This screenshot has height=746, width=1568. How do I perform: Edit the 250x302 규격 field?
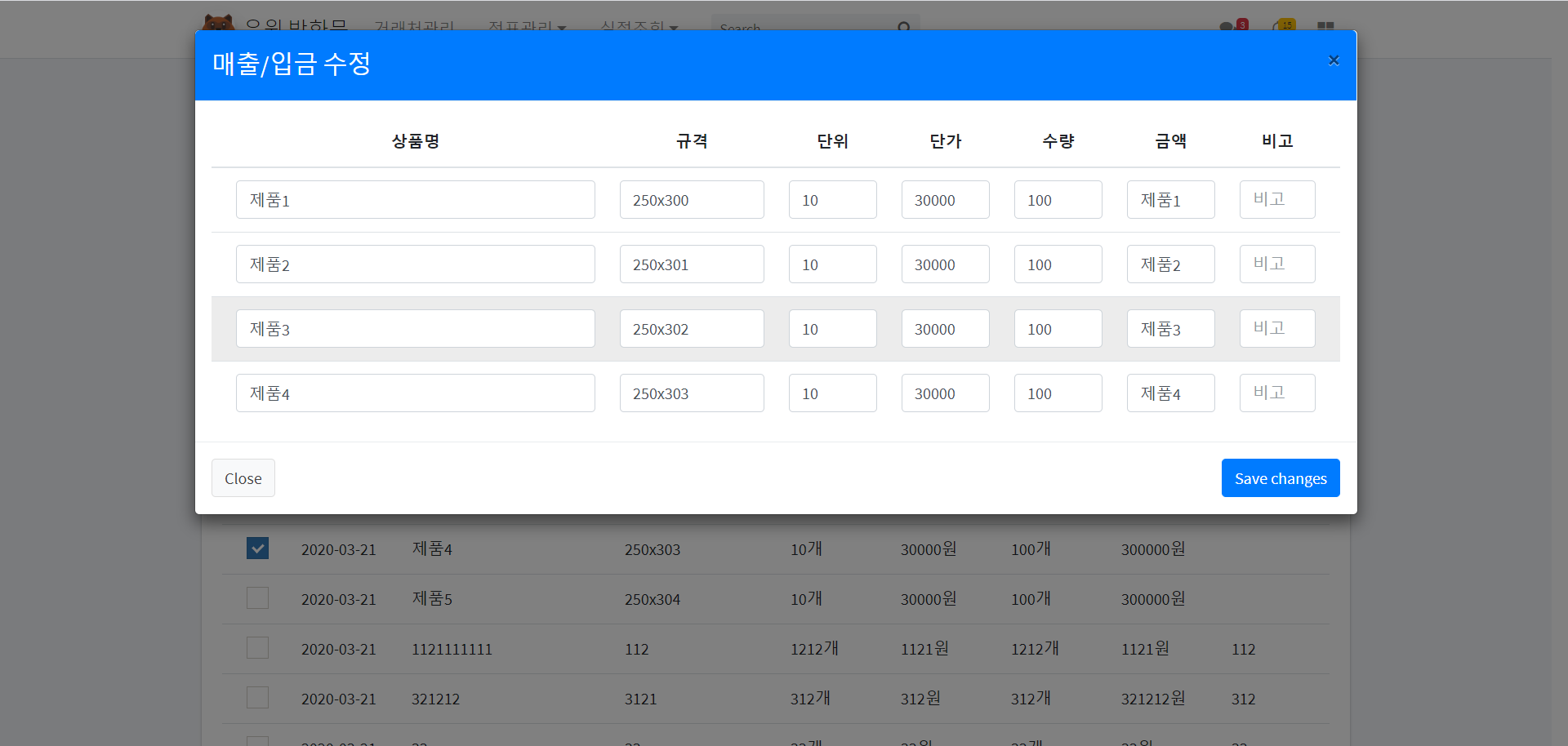(692, 329)
